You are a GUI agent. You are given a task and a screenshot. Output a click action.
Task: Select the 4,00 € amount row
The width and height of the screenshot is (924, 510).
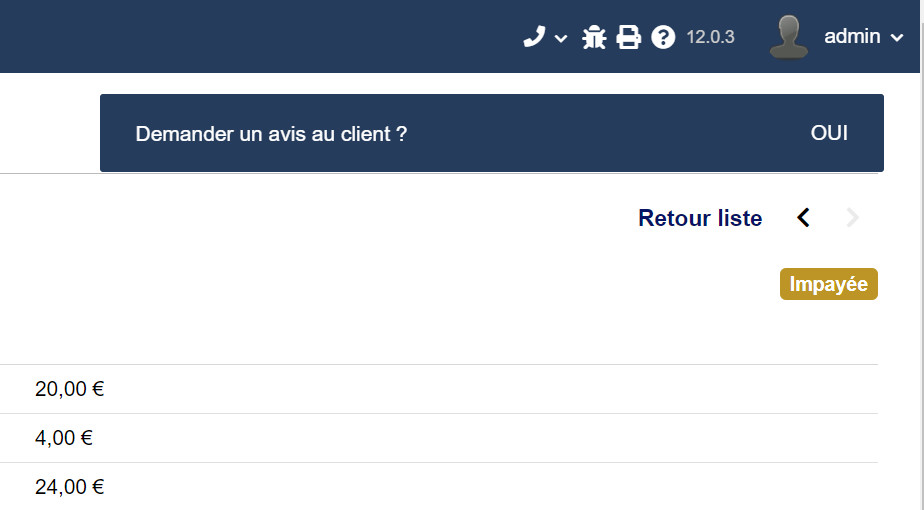click(64, 438)
